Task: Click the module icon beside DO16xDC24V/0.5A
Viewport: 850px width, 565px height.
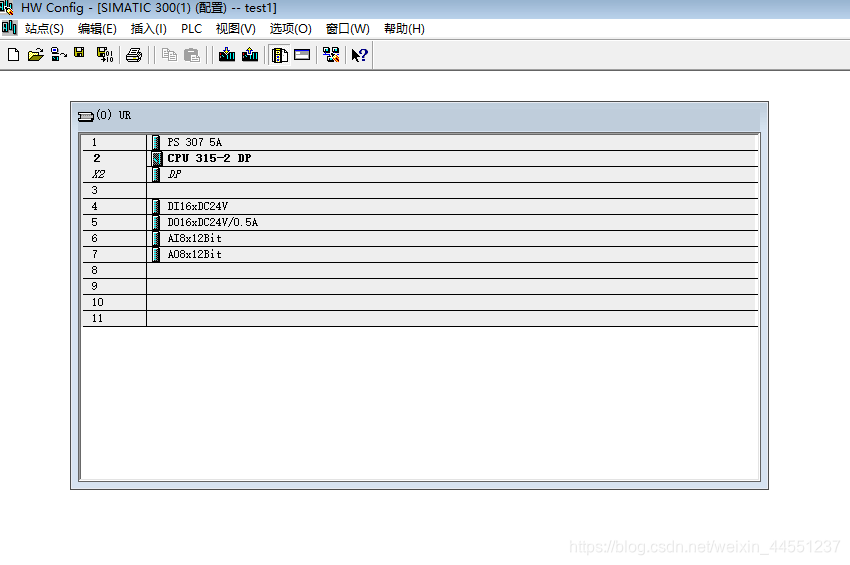Action: pyautogui.click(x=156, y=222)
